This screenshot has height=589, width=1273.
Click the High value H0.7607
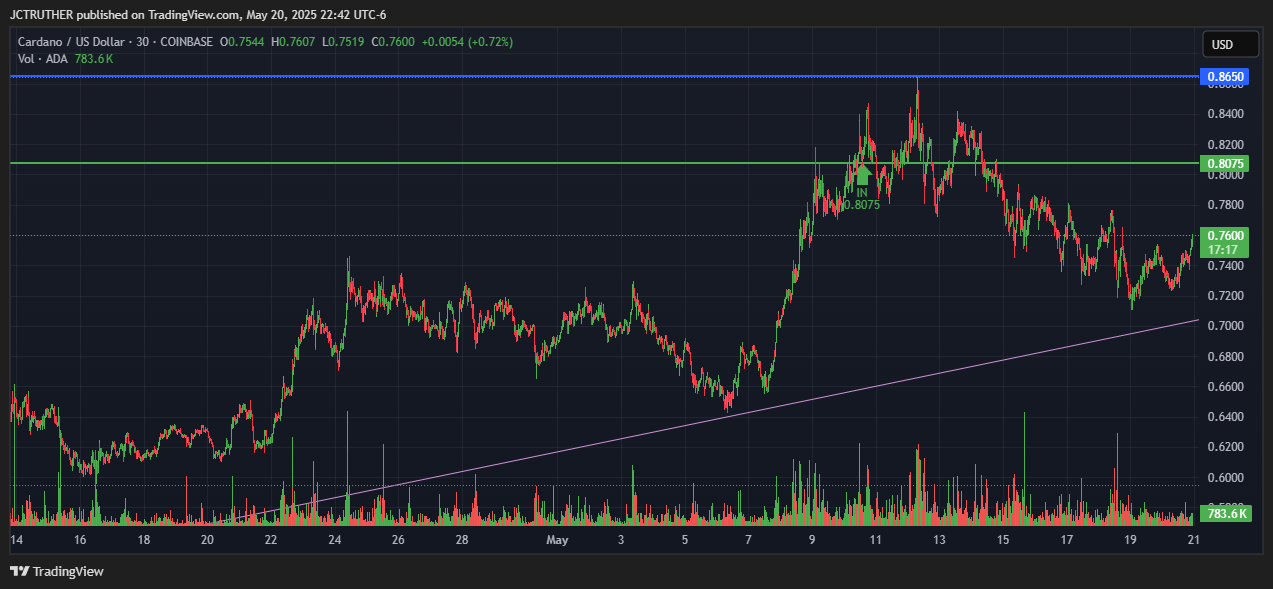pyautogui.click(x=295, y=42)
